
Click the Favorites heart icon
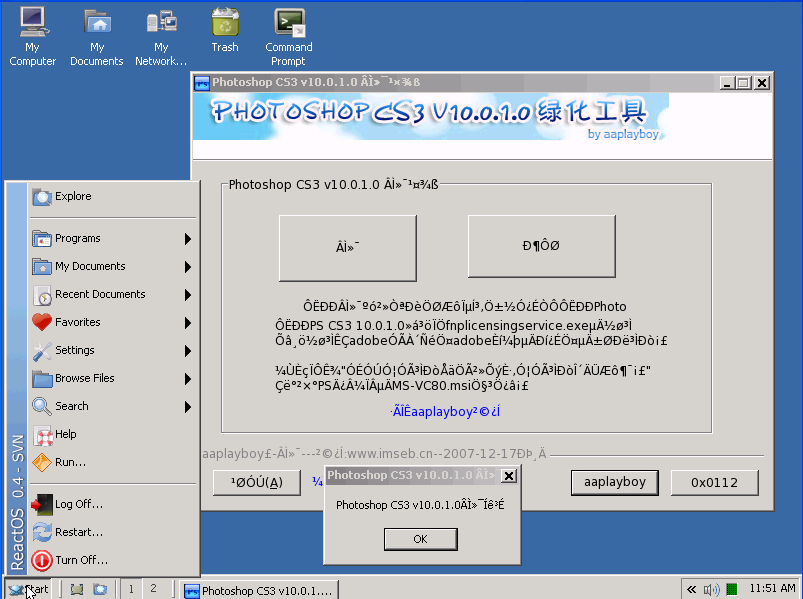point(42,323)
